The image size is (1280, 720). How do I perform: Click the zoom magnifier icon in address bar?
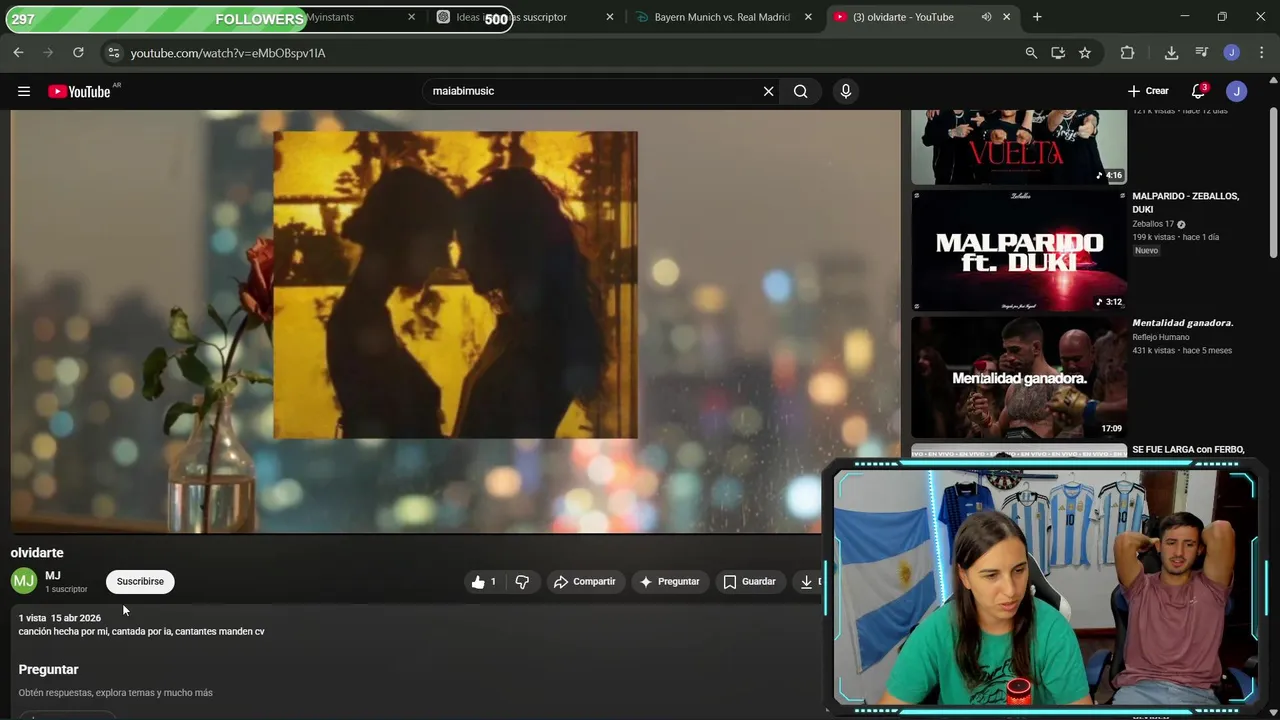coord(1031,53)
